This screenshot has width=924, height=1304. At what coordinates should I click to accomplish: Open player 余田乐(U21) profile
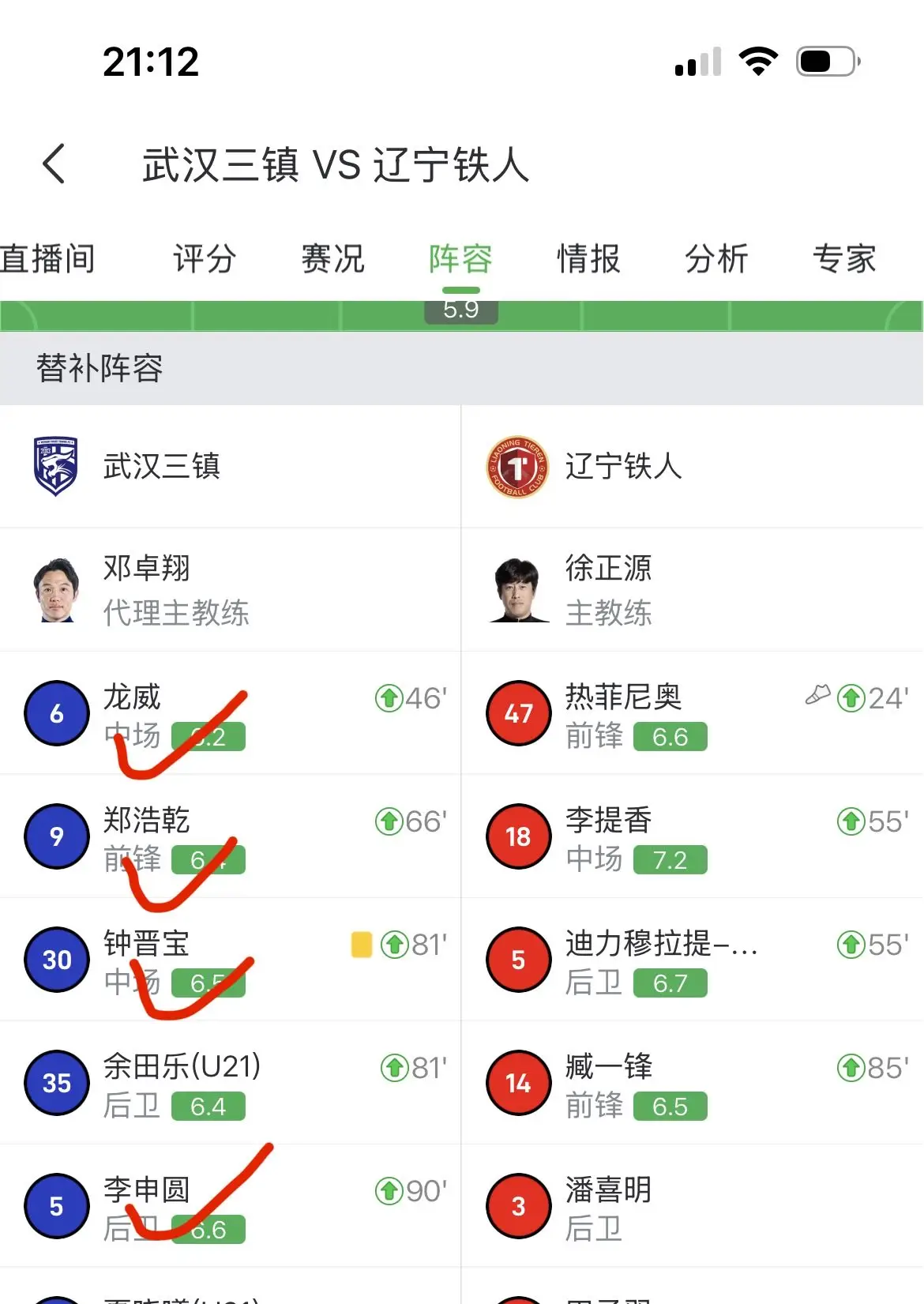click(x=182, y=1067)
